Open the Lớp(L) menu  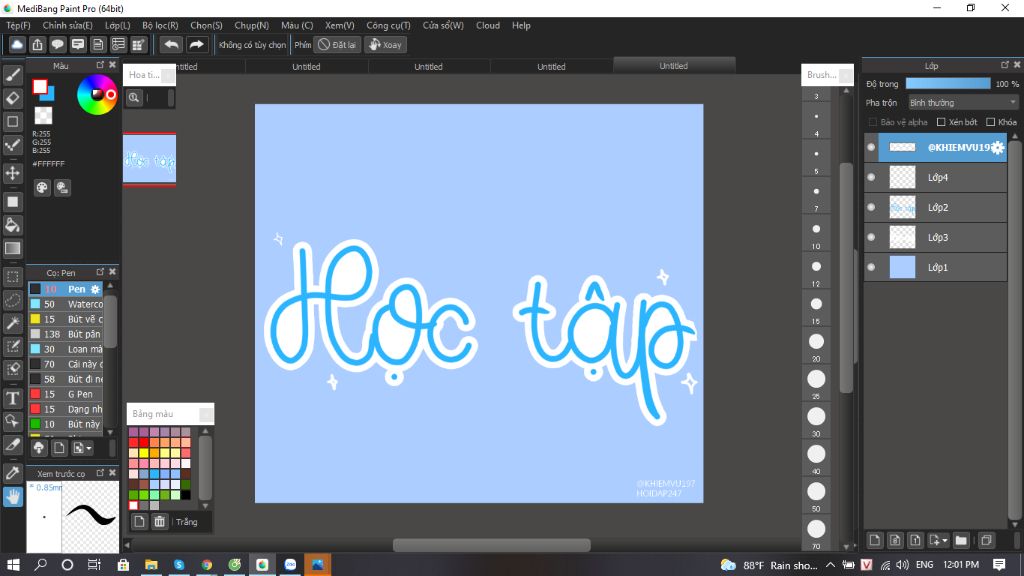[x=118, y=25]
